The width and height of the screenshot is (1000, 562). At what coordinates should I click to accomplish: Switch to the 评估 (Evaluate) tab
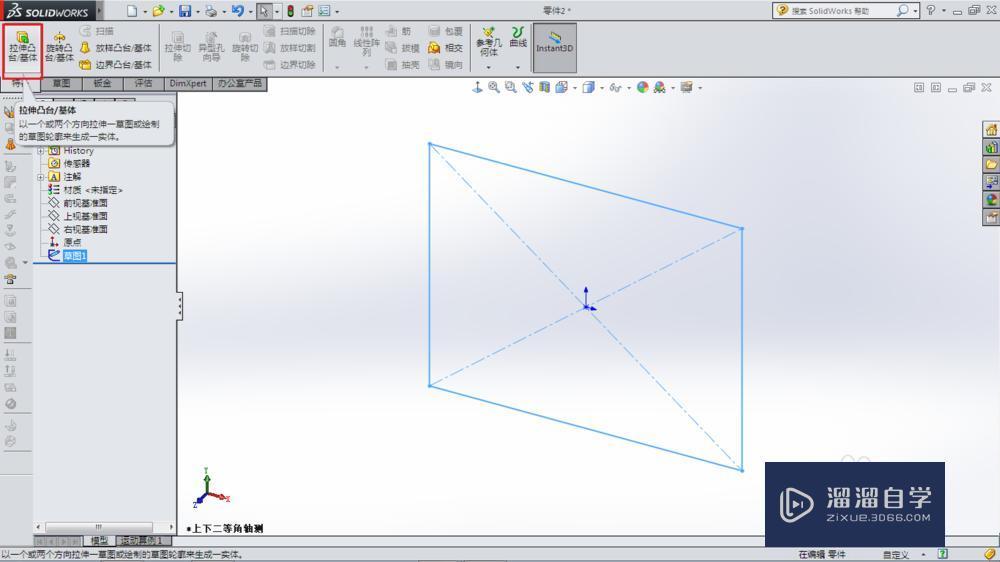tap(143, 84)
